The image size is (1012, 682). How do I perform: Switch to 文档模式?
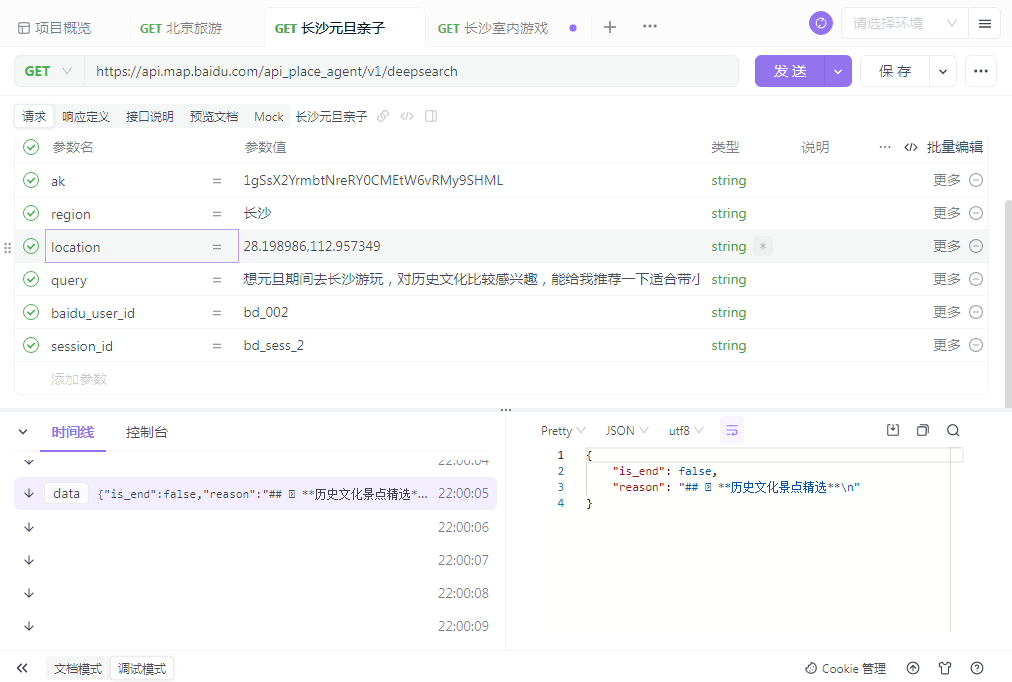click(x=78, y=668)
